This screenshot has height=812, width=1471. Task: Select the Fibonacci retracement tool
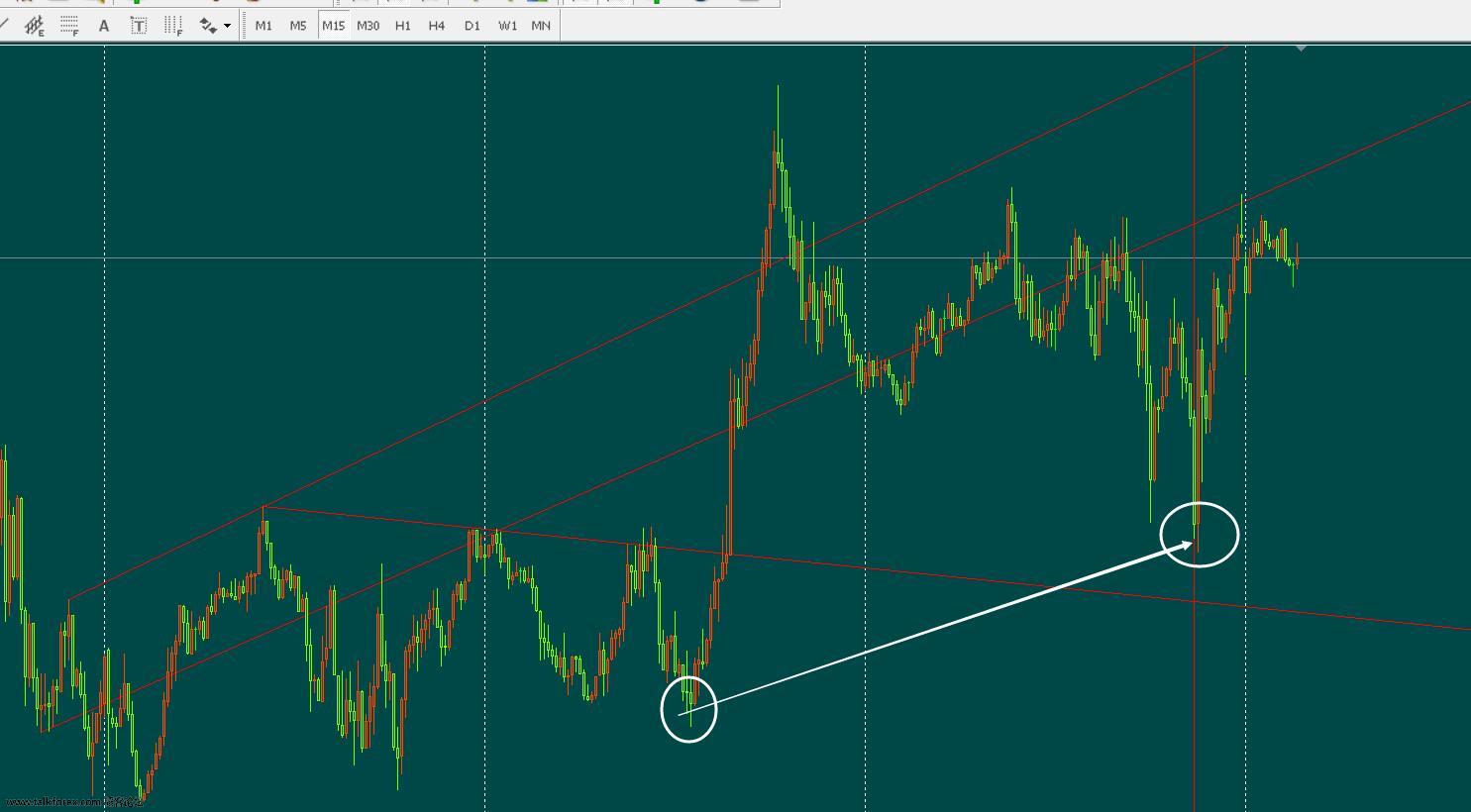tap(69, 26)
